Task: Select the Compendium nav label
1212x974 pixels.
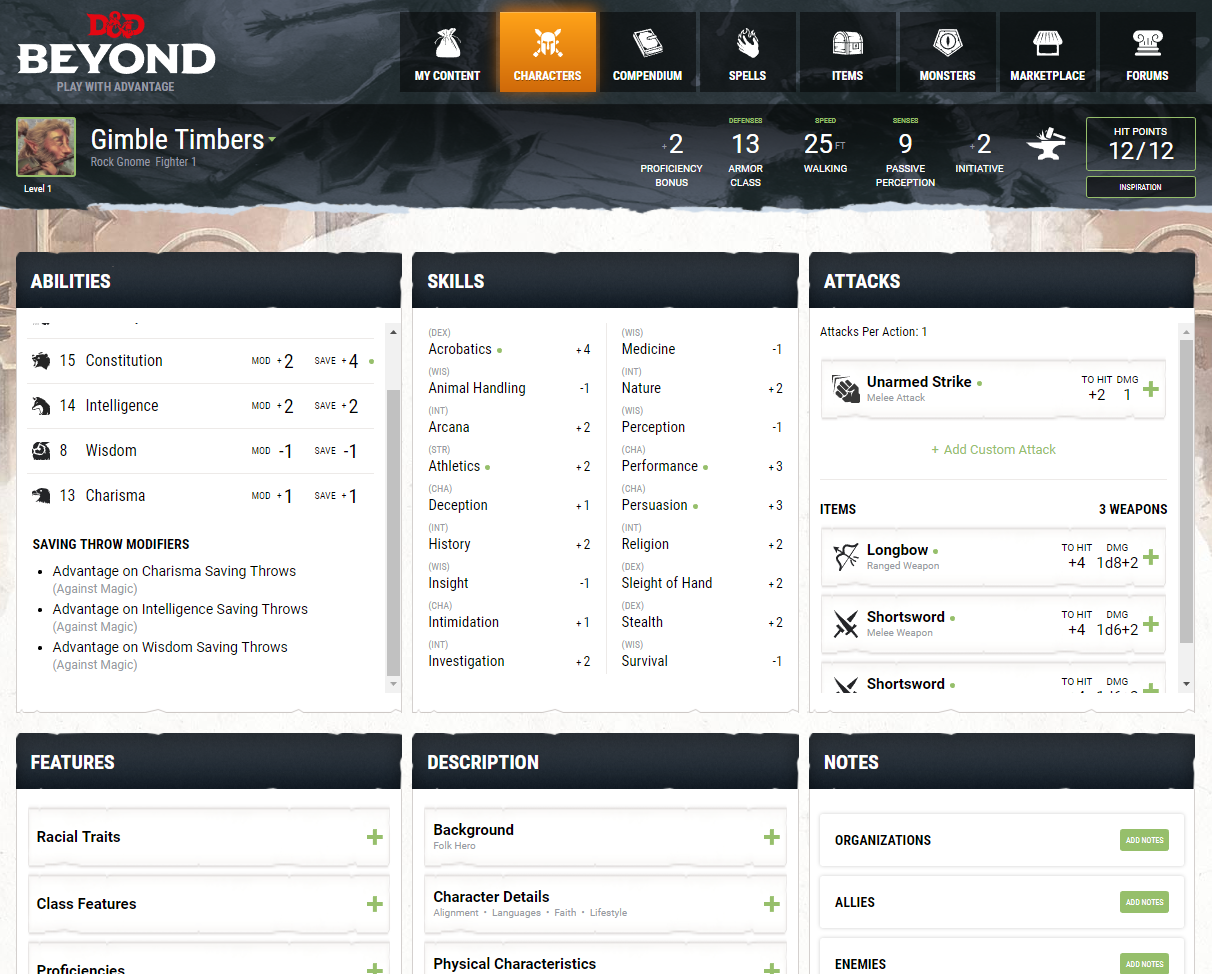Action: click(x=647, y=76)
